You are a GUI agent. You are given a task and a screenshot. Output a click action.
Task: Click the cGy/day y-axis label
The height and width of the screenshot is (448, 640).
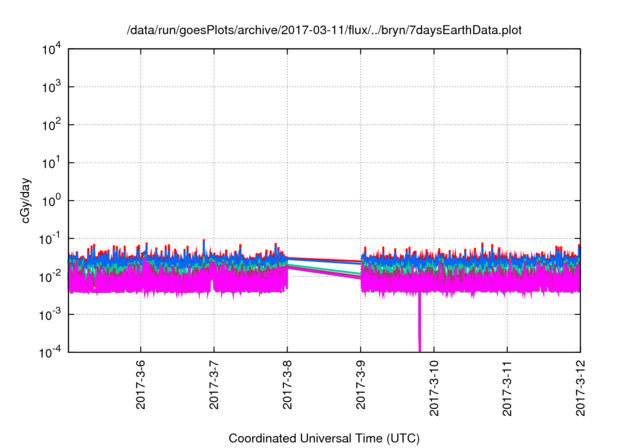tap(26, 200)
